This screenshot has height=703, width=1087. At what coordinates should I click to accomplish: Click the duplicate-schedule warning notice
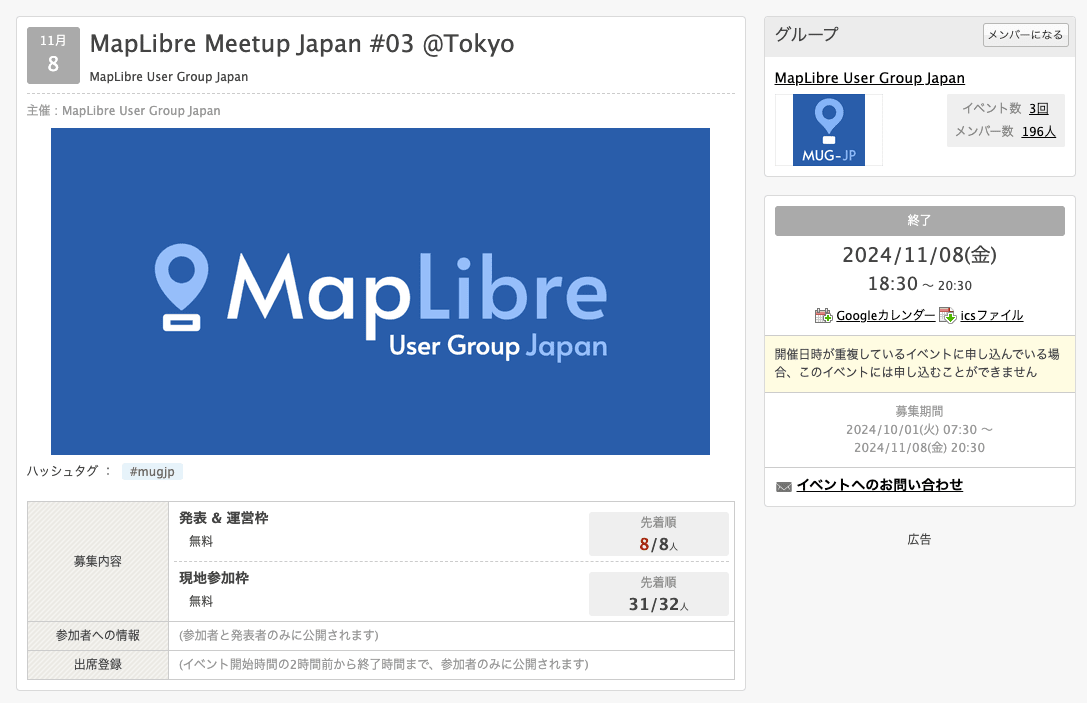coord(919,363)
